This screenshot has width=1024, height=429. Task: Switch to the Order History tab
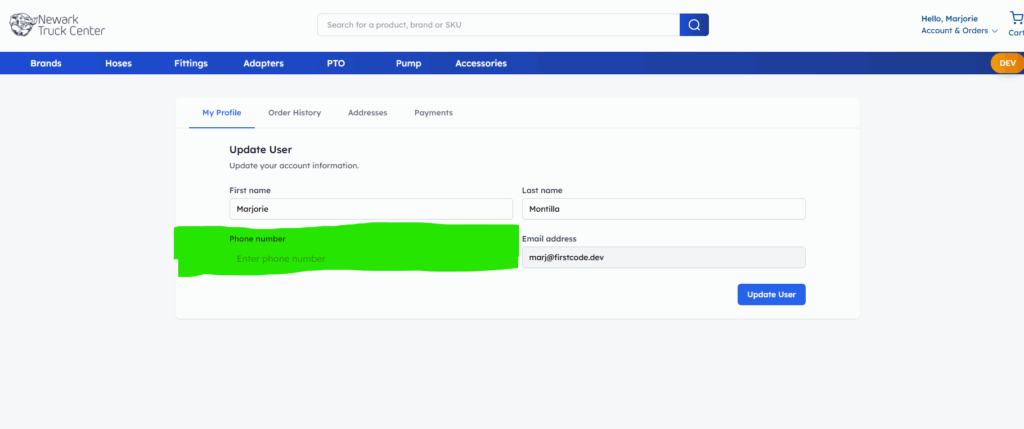coord(294,113)
